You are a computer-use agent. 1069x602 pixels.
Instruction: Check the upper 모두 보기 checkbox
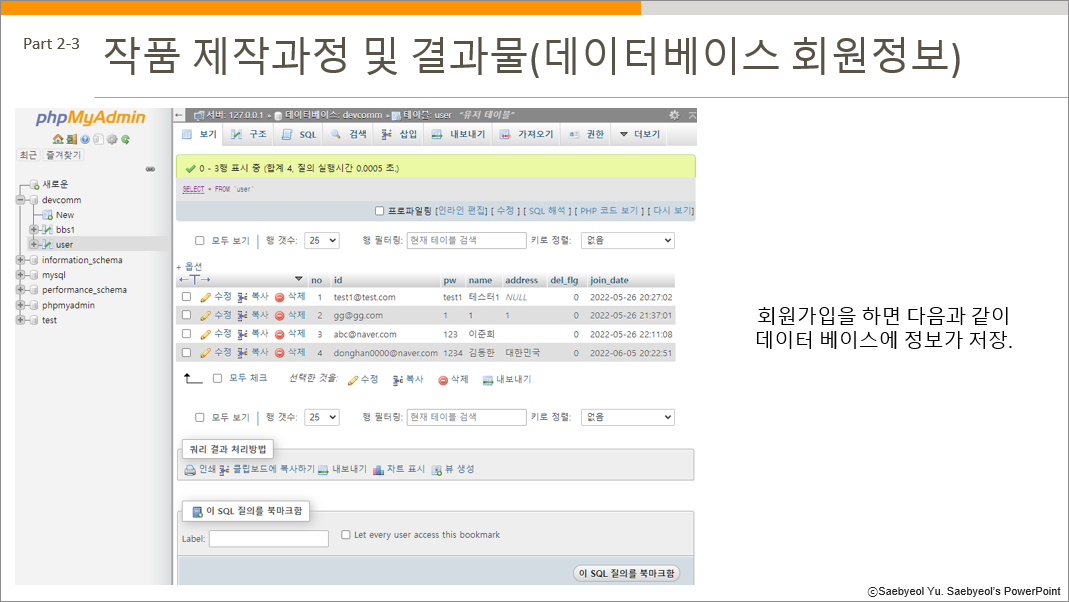tap(200, 241)
